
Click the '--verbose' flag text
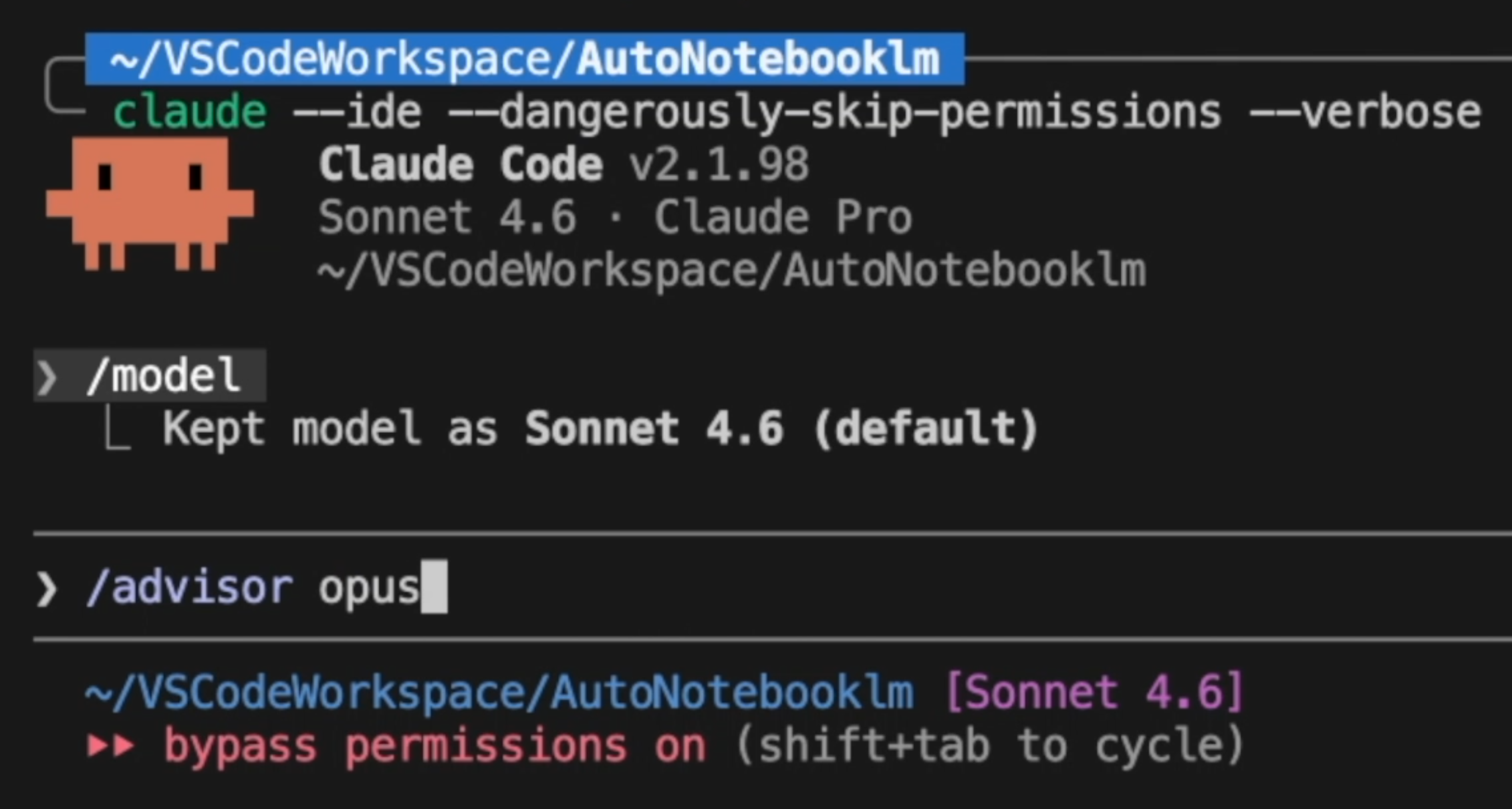coord(1364,112)
